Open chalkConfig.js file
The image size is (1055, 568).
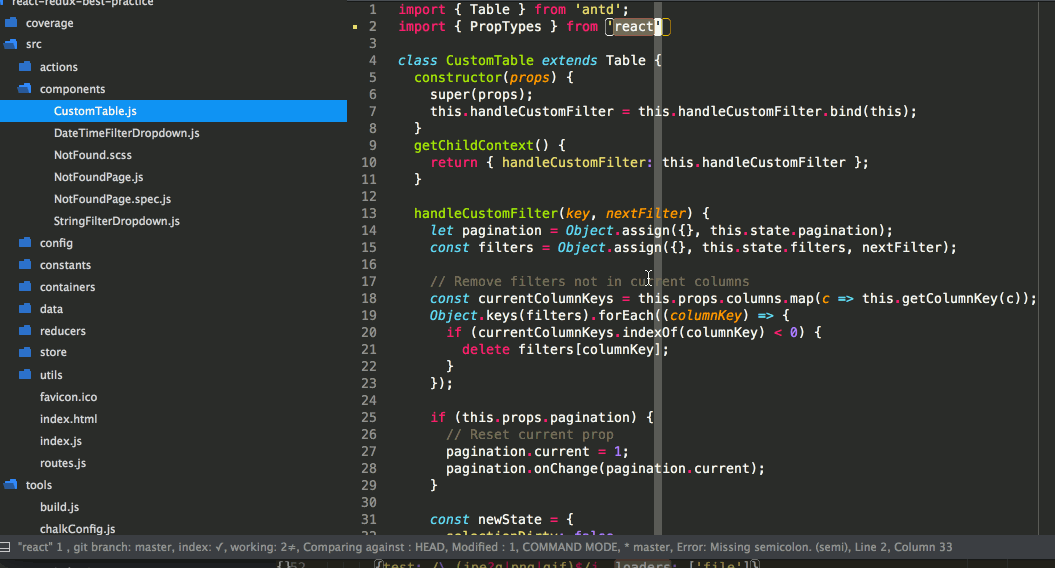point(77,529)
